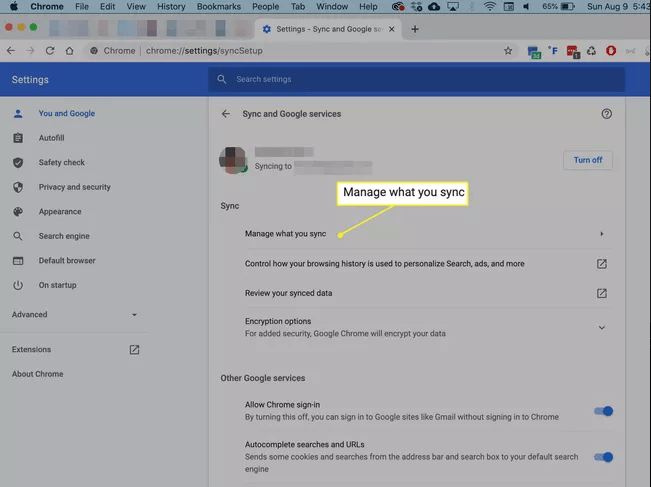Expand Encryption options chevron
Screen dimensions: 651x487
pyautogui.click(x=602, y=328)
